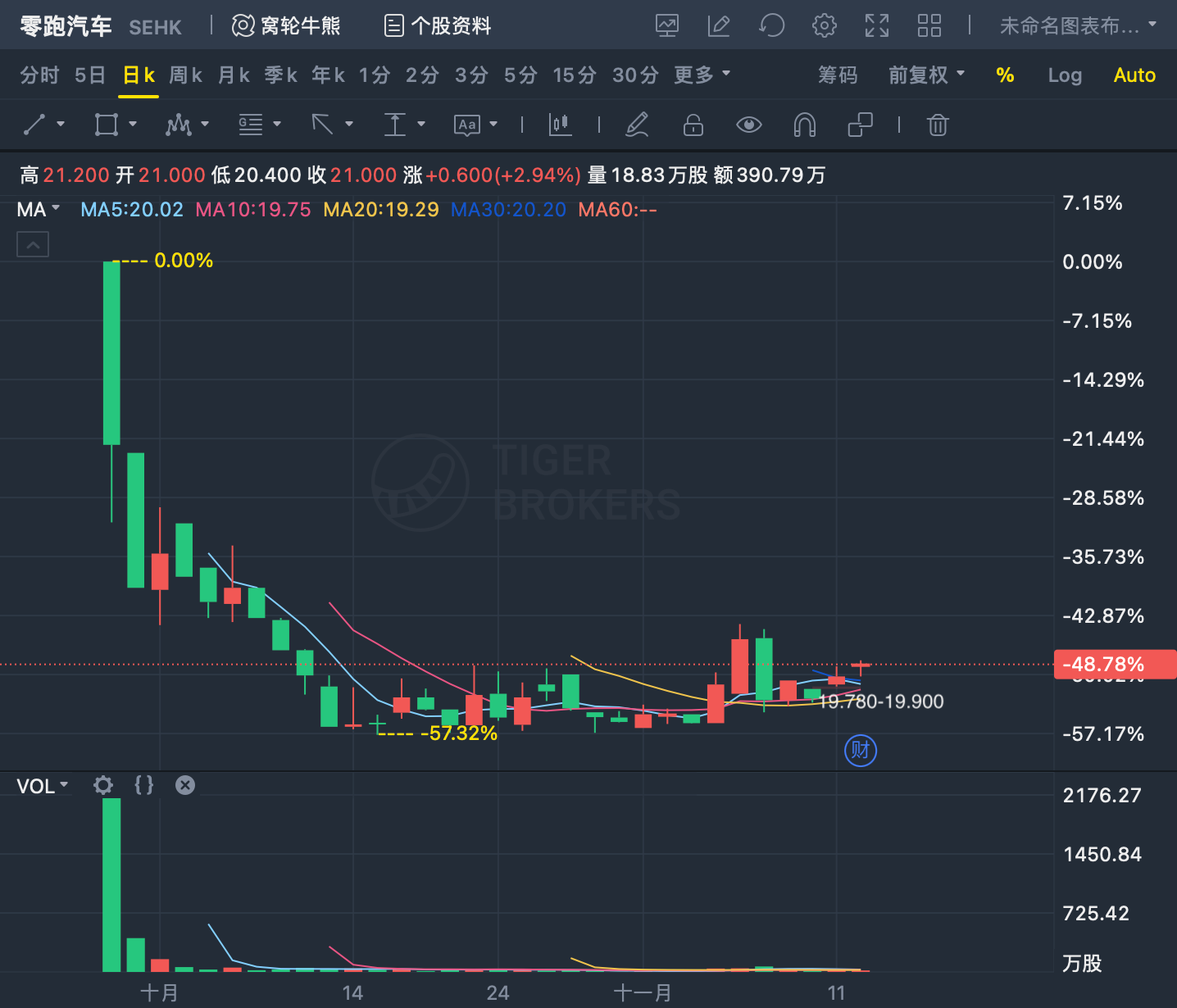Delete drawings with the trash icon
The height and width of the screenshot is (1008, 1177).
(x=938, y=125)
